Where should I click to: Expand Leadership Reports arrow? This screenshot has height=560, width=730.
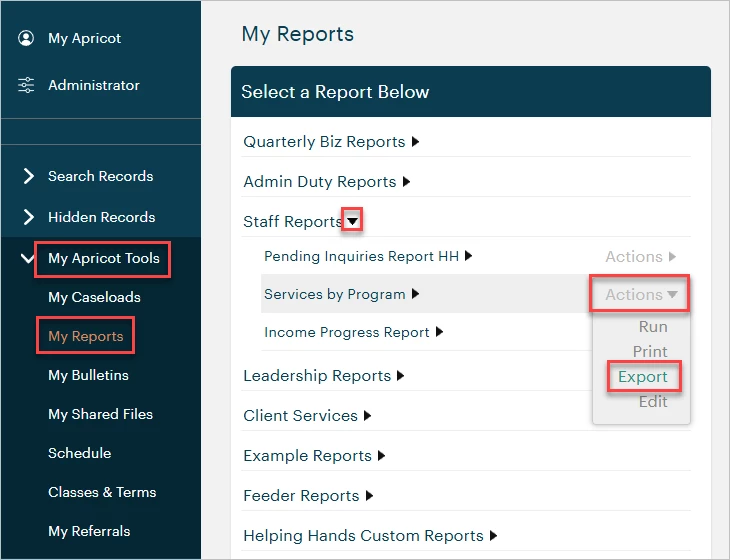pos(401,376)
